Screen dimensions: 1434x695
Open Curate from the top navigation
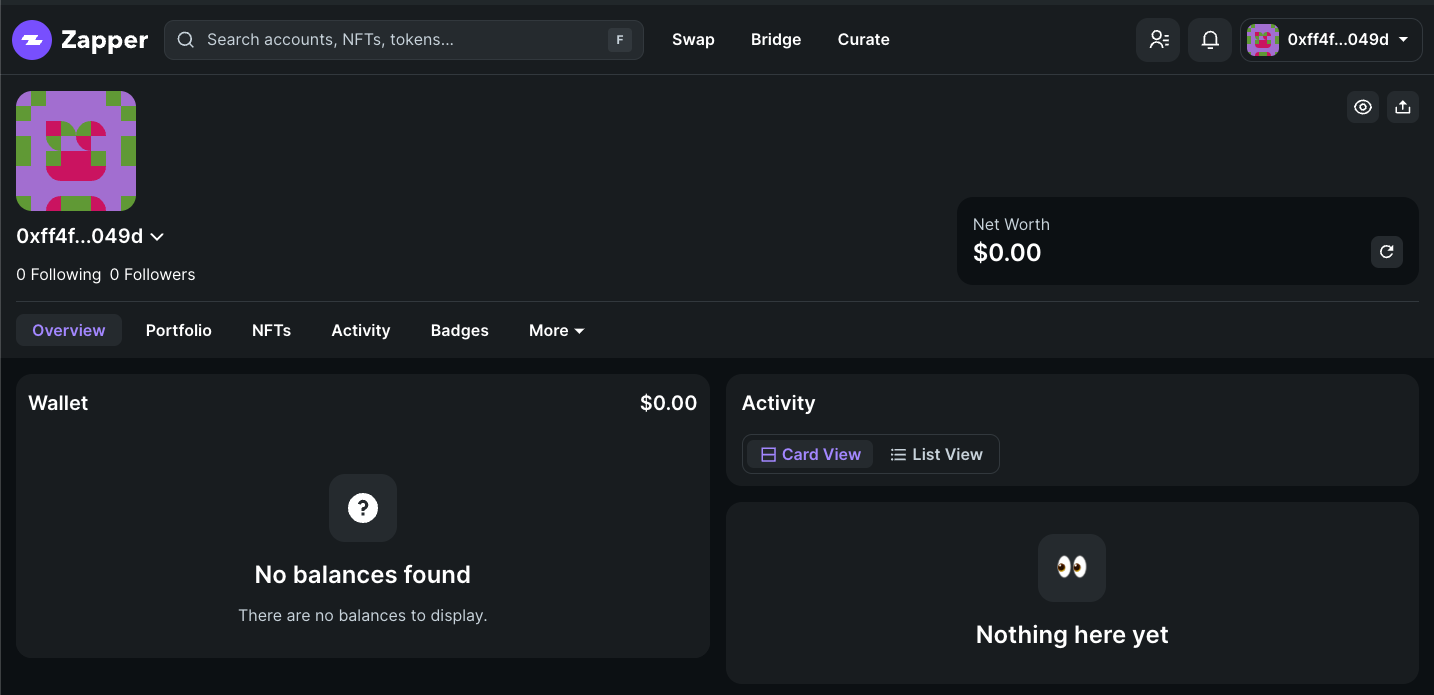point(864,40)
